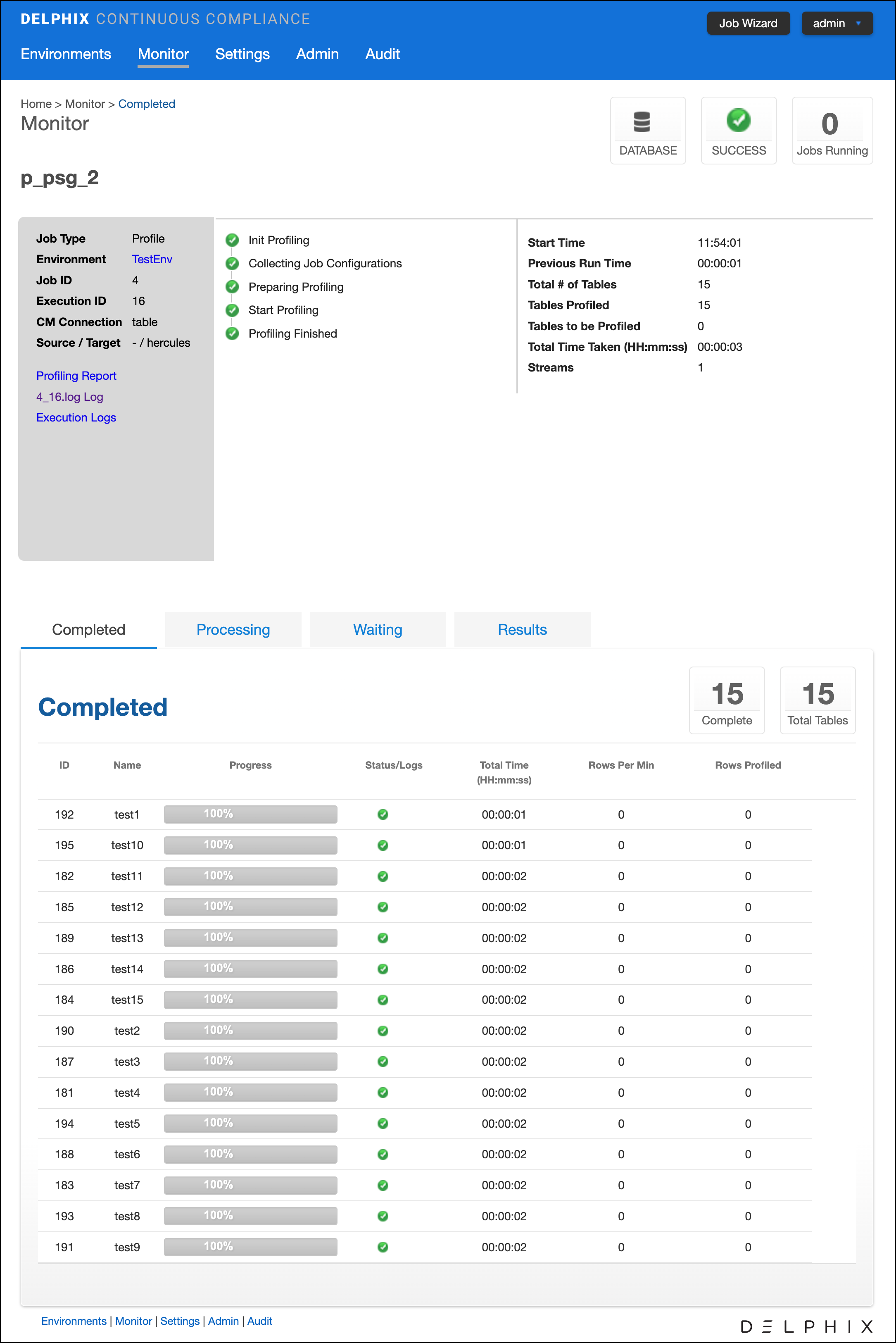Image resolution: width=896 pixels, height=1343 pixels.
Task: Click the DATABASE icon tile
Action: coord(647,130)
